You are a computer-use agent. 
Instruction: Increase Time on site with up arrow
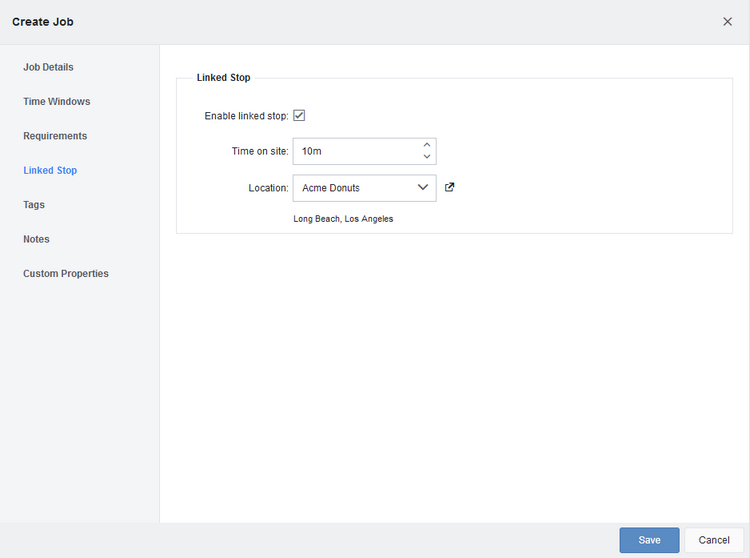(x=427, y=145)
